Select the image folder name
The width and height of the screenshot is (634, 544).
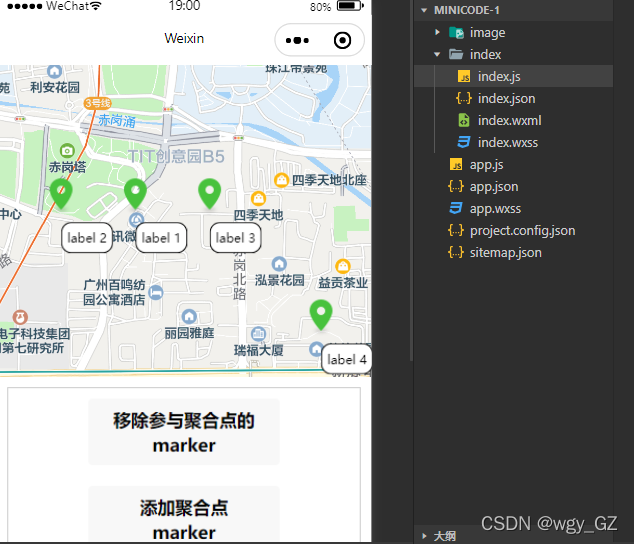tap(487, 33)
